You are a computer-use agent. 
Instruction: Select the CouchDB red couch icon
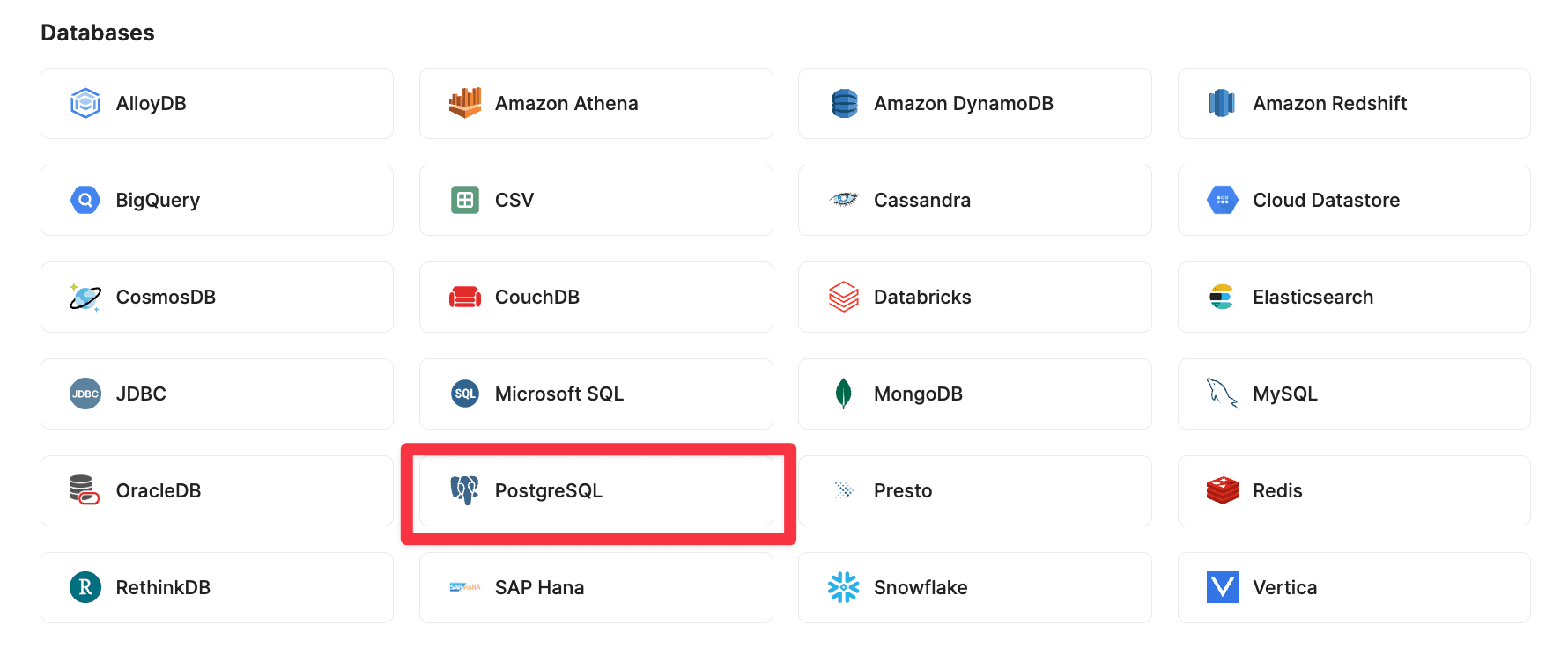point(464,297)
